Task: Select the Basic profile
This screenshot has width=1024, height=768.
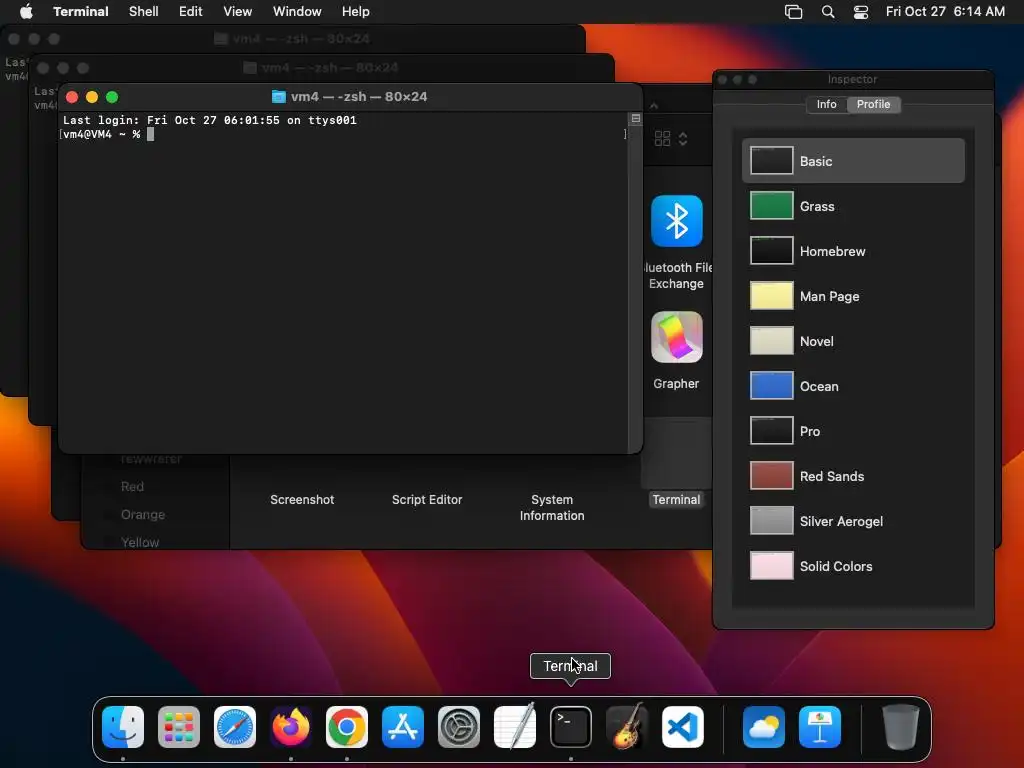Action: pyautogui.click(x=853, y=161)
